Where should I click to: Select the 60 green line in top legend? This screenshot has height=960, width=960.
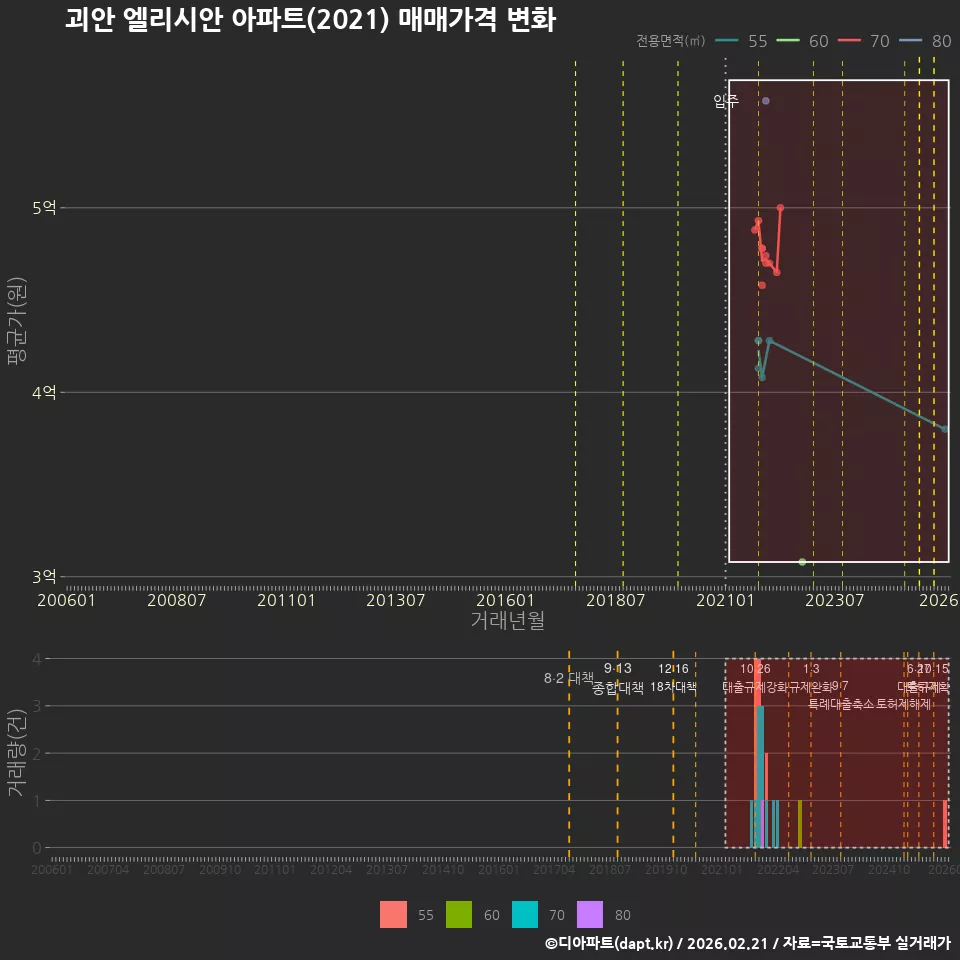click(787, 41)
